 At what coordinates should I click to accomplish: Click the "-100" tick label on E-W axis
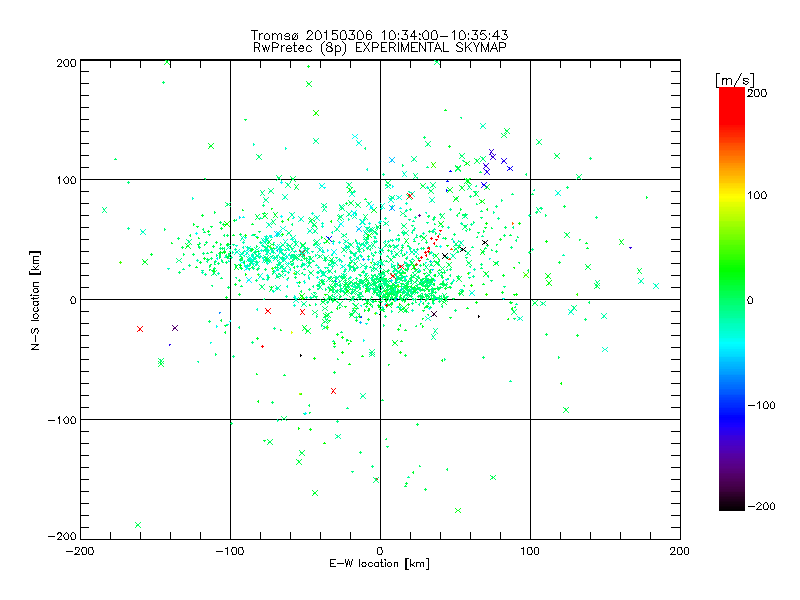click(x=230, y=551)
